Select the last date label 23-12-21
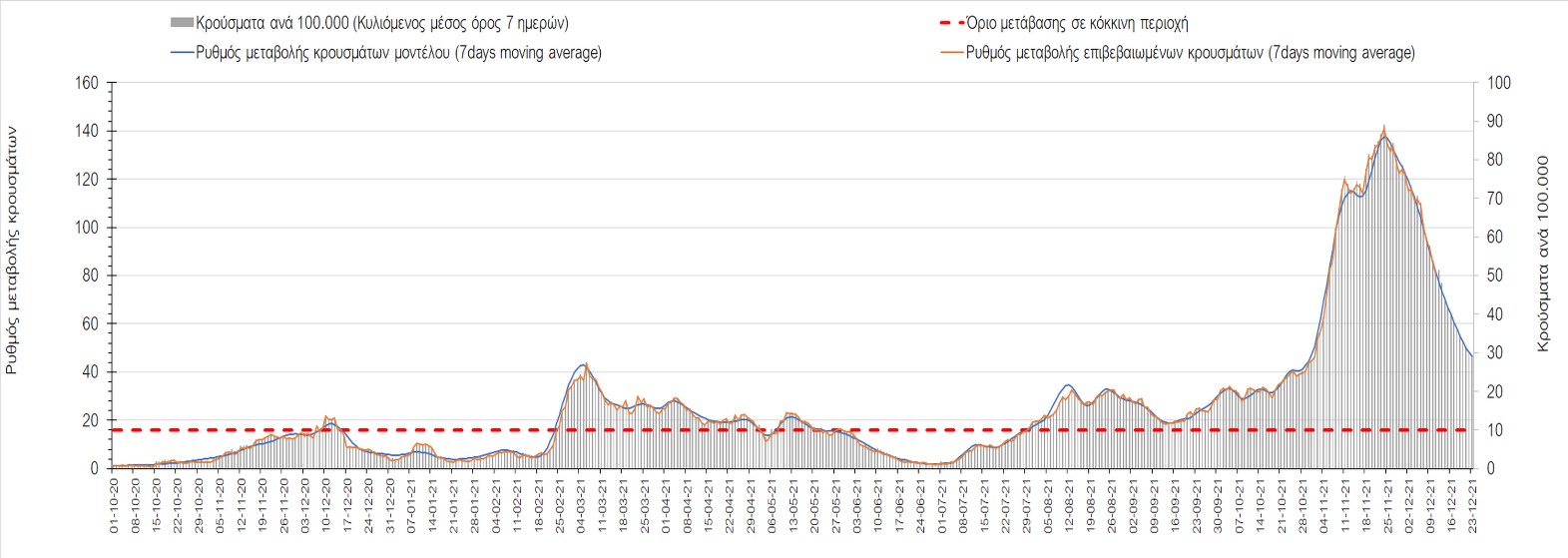1568x558 pixels. (x=1471, y=505)
